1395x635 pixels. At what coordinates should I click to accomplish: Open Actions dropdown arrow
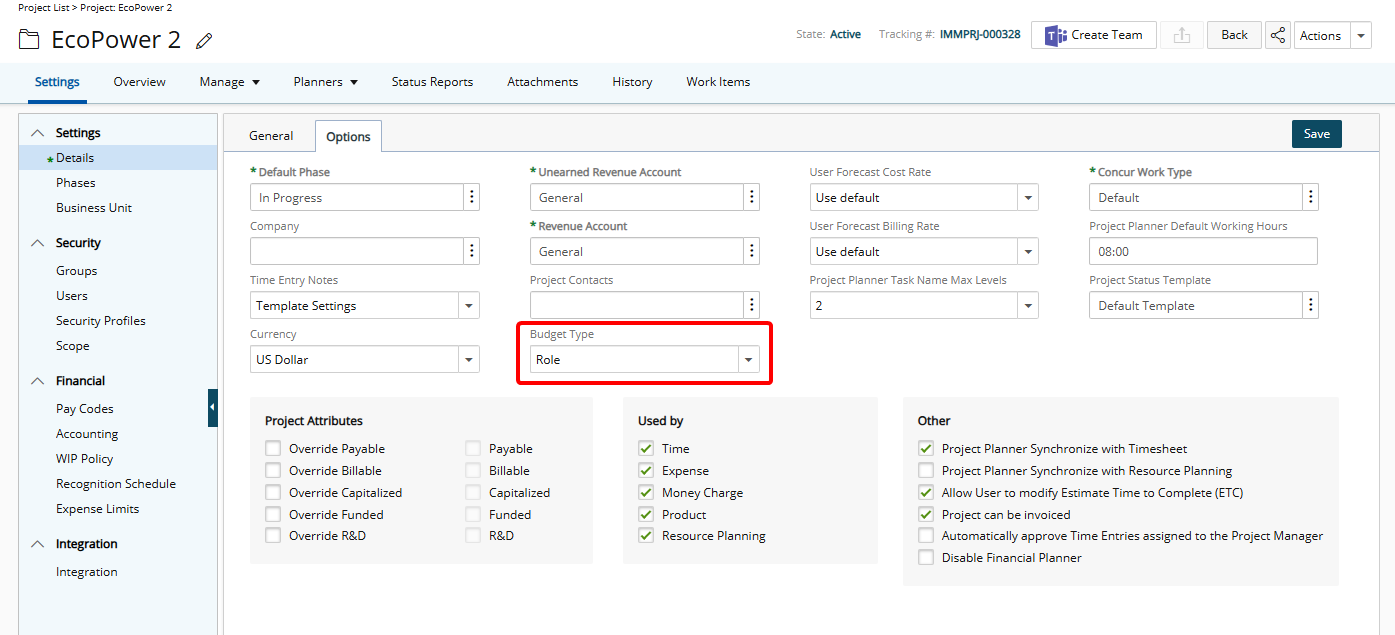tap(1360, 35)
